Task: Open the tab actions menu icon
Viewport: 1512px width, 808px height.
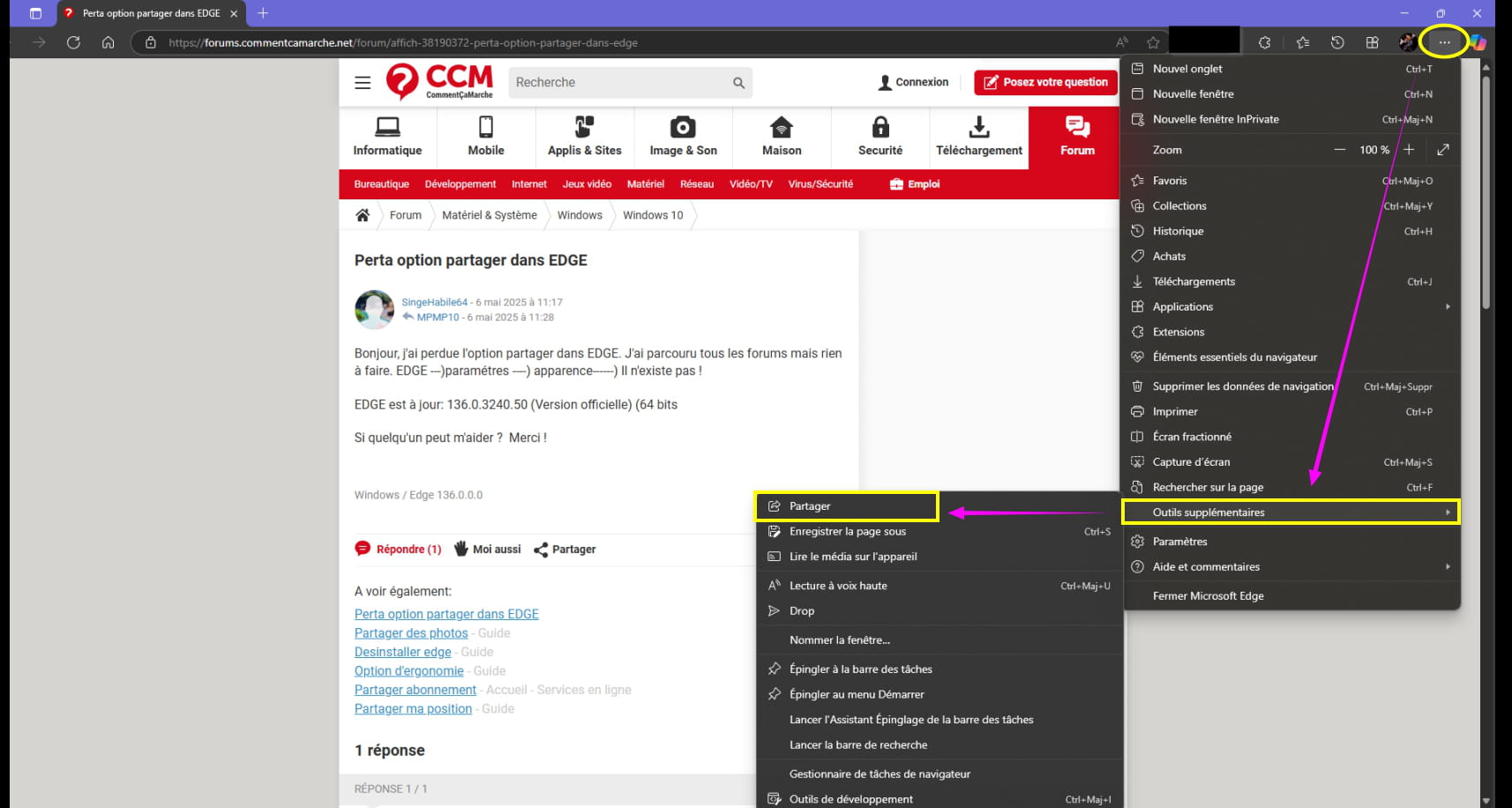Action: [x=35, y=13]
